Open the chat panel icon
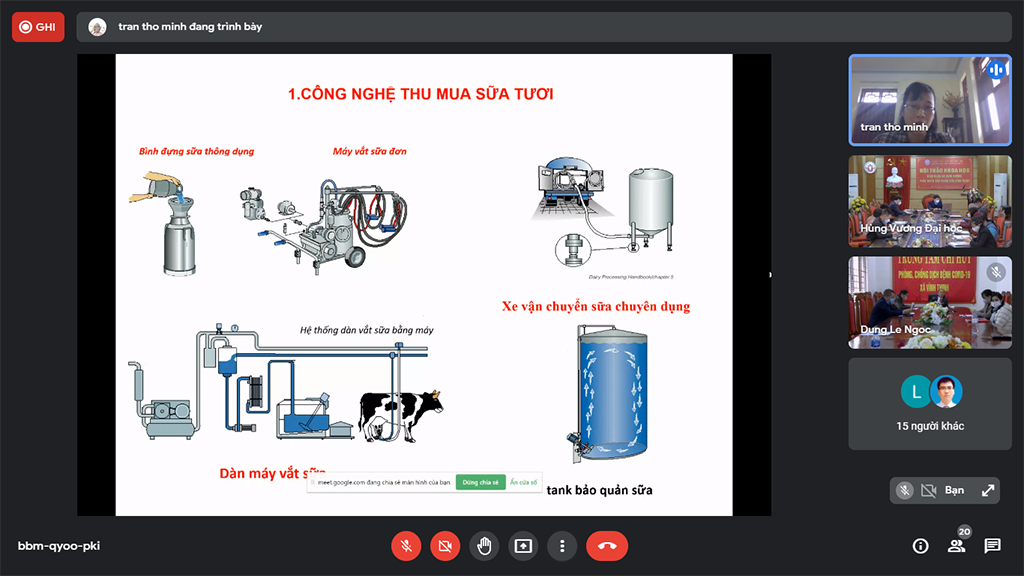1024x576 pixels. 992,546
